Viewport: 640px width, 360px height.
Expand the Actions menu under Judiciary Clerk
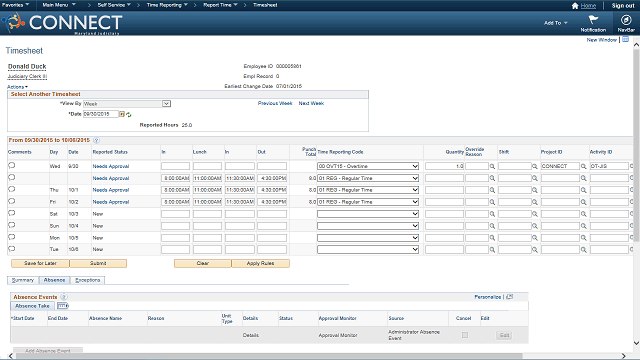click(x=18, y=87)
